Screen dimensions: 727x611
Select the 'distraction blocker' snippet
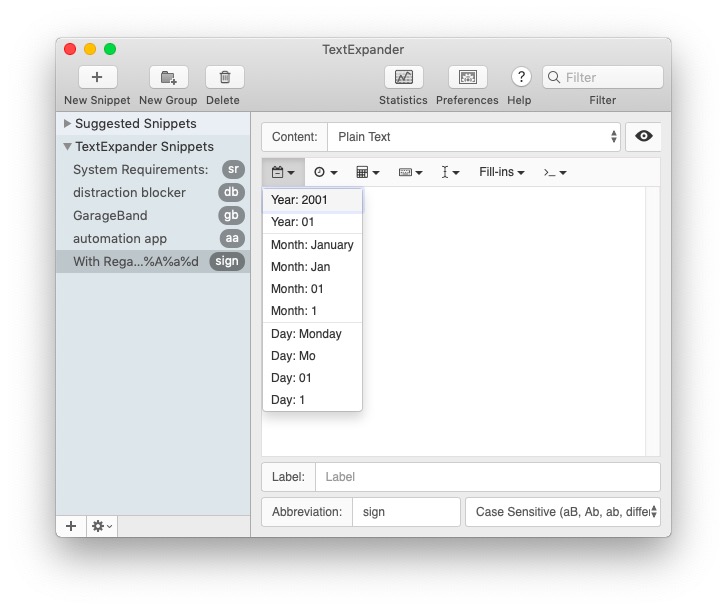point(153,192)
